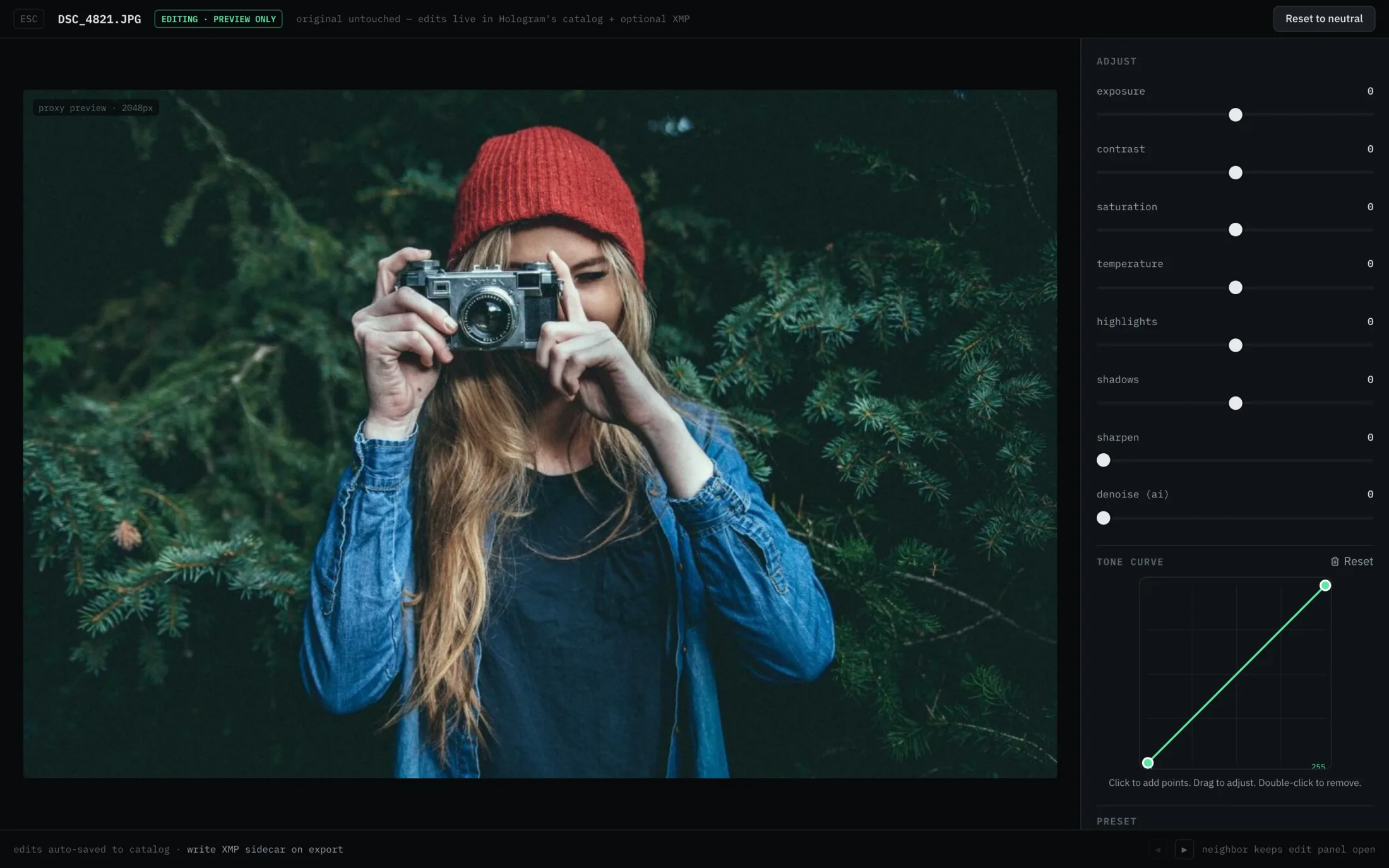Click the sharpen slider handle

click(1103, 460)
